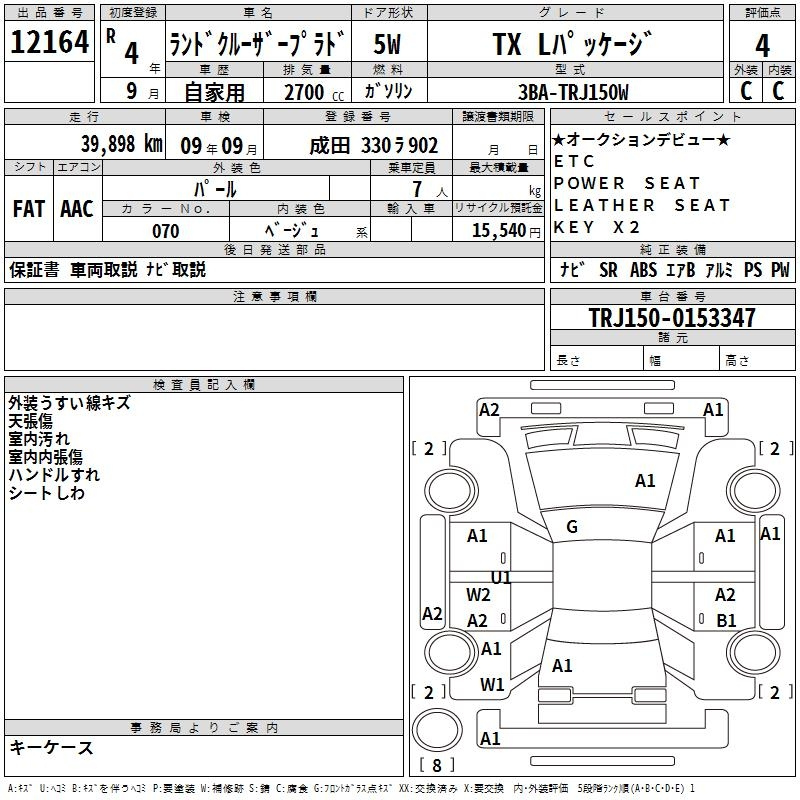Click キーケース office notice
Screen dimensions: 800x800
tap(51, 747)
